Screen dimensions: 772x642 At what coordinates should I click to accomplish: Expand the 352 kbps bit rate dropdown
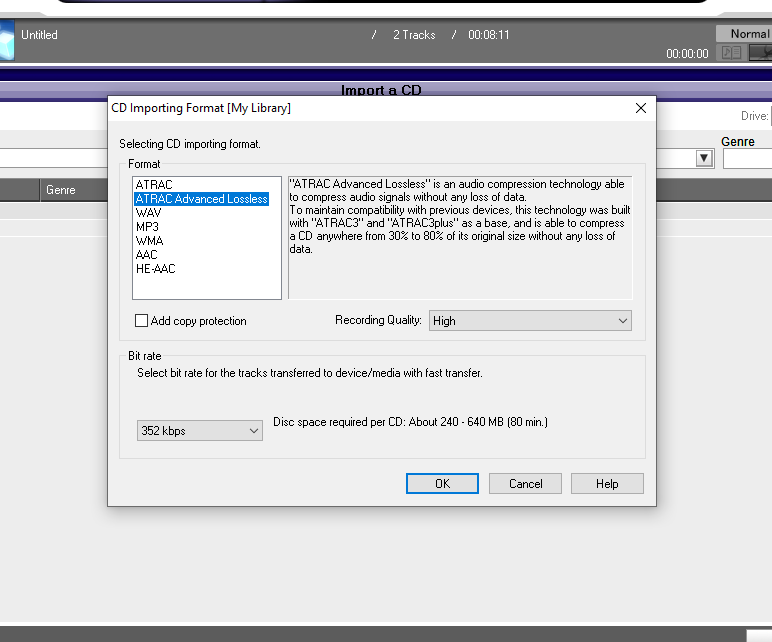click(200, 431)
